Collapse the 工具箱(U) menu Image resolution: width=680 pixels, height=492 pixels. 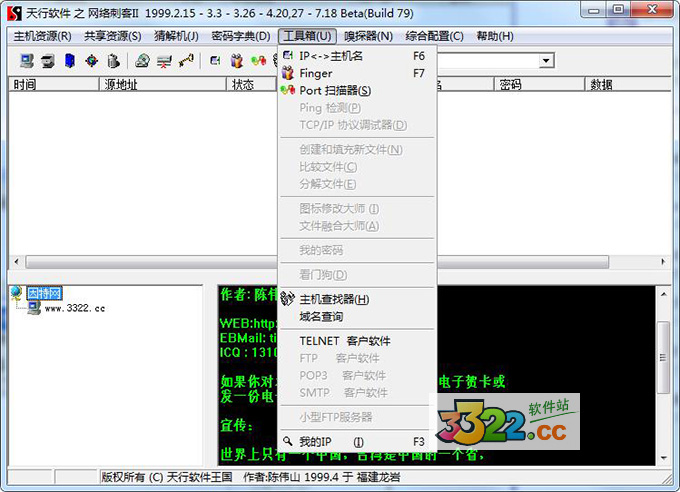(307, 36)
